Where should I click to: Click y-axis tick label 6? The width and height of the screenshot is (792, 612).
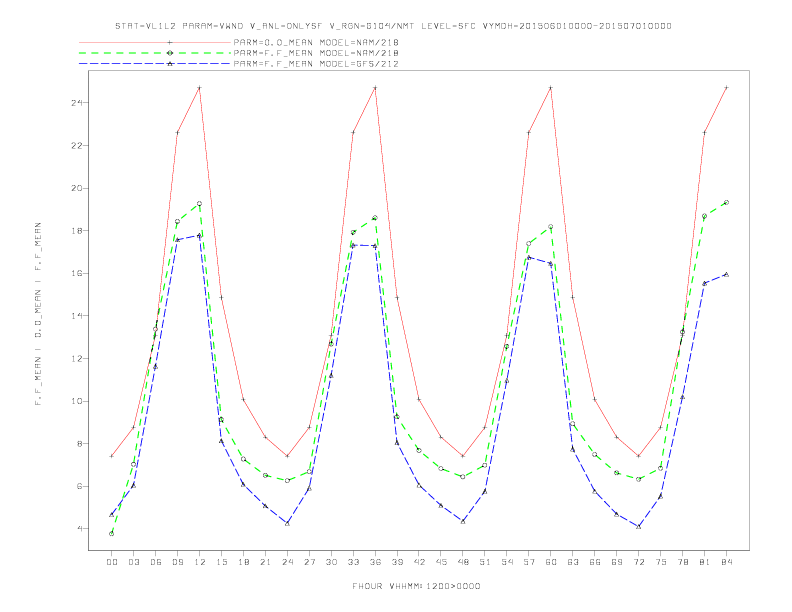click(80, 487)
